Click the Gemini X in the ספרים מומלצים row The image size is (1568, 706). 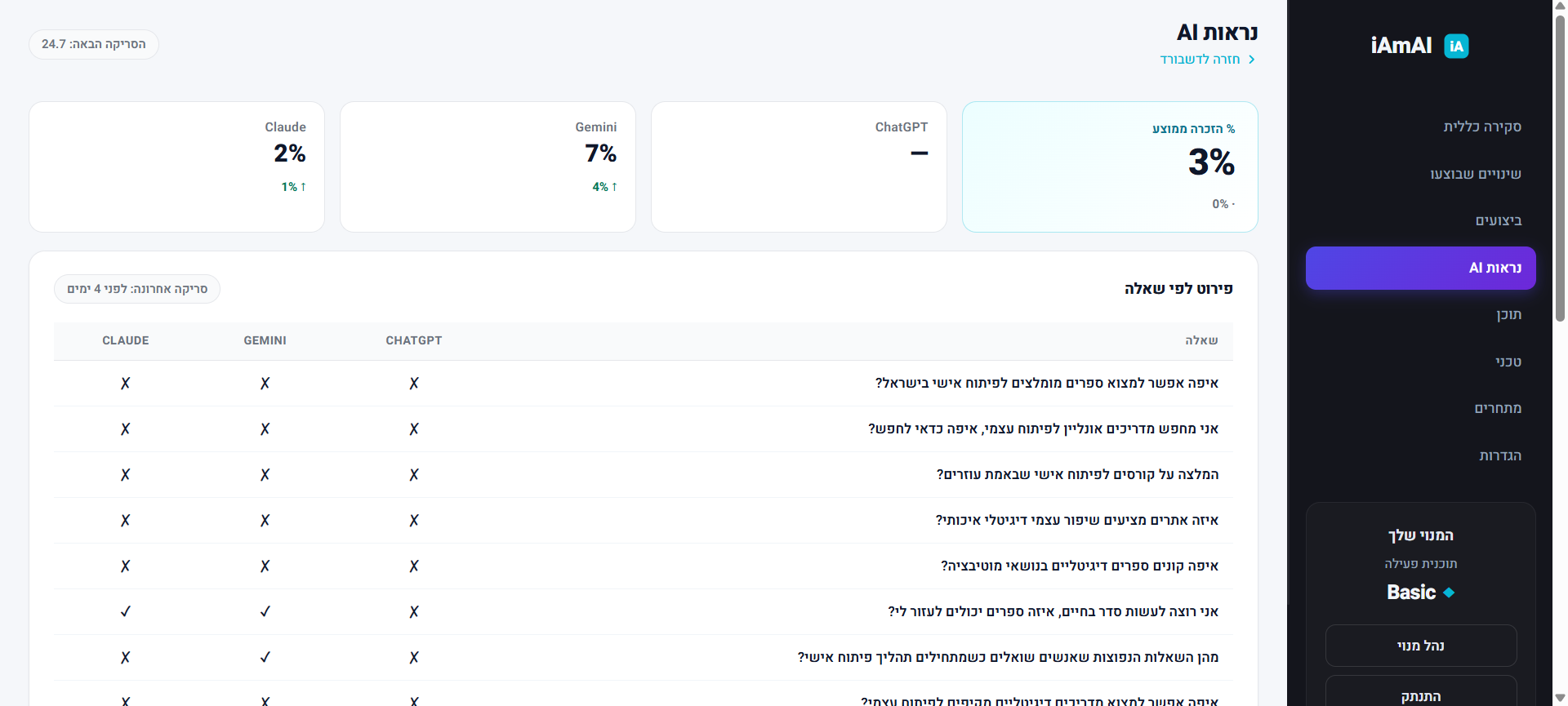(265, 383)
